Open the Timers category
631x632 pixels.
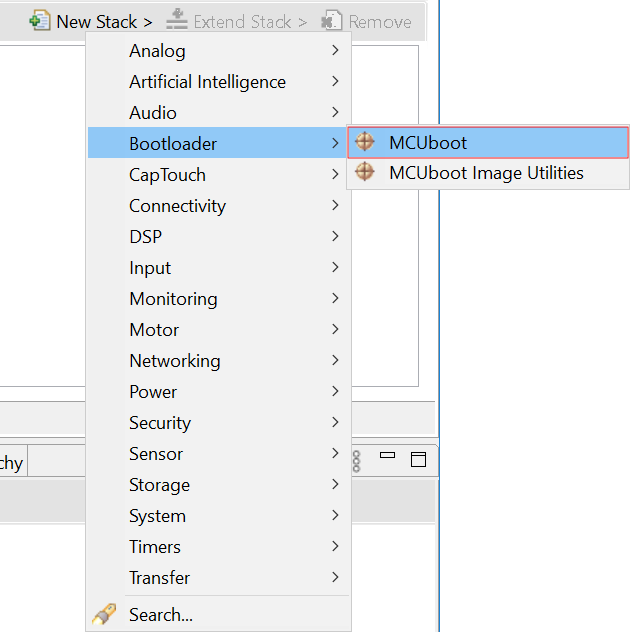click(x=218, y=547)
